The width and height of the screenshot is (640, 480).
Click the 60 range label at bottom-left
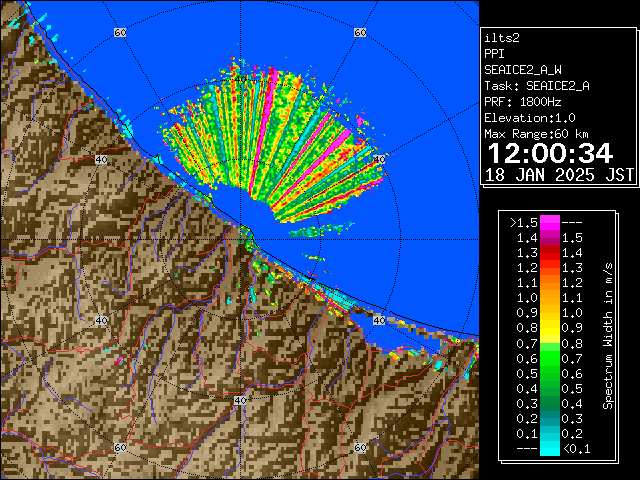(x=120, y=447)
